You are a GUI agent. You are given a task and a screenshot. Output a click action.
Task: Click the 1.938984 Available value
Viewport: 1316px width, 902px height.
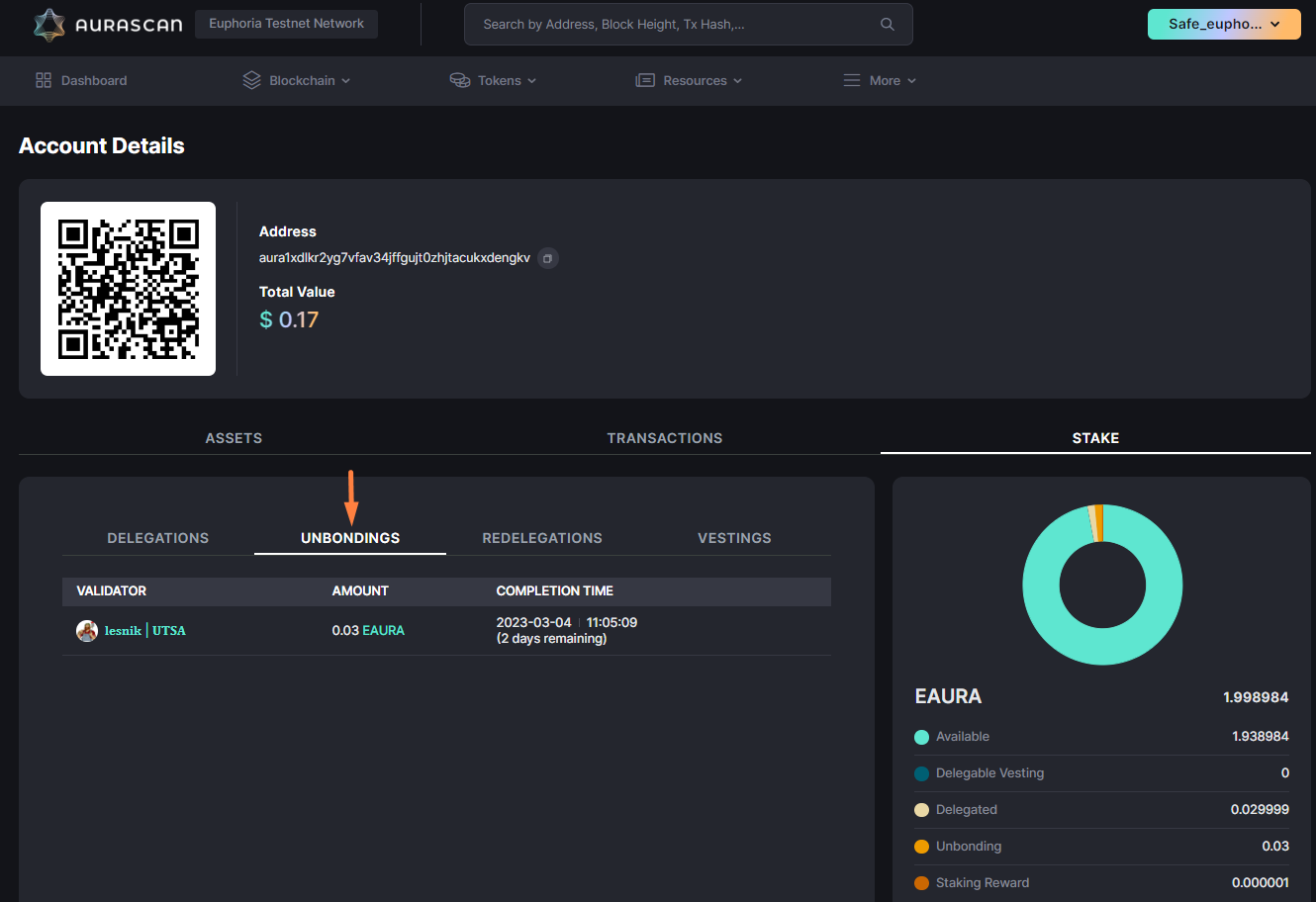click(1261, 737)
